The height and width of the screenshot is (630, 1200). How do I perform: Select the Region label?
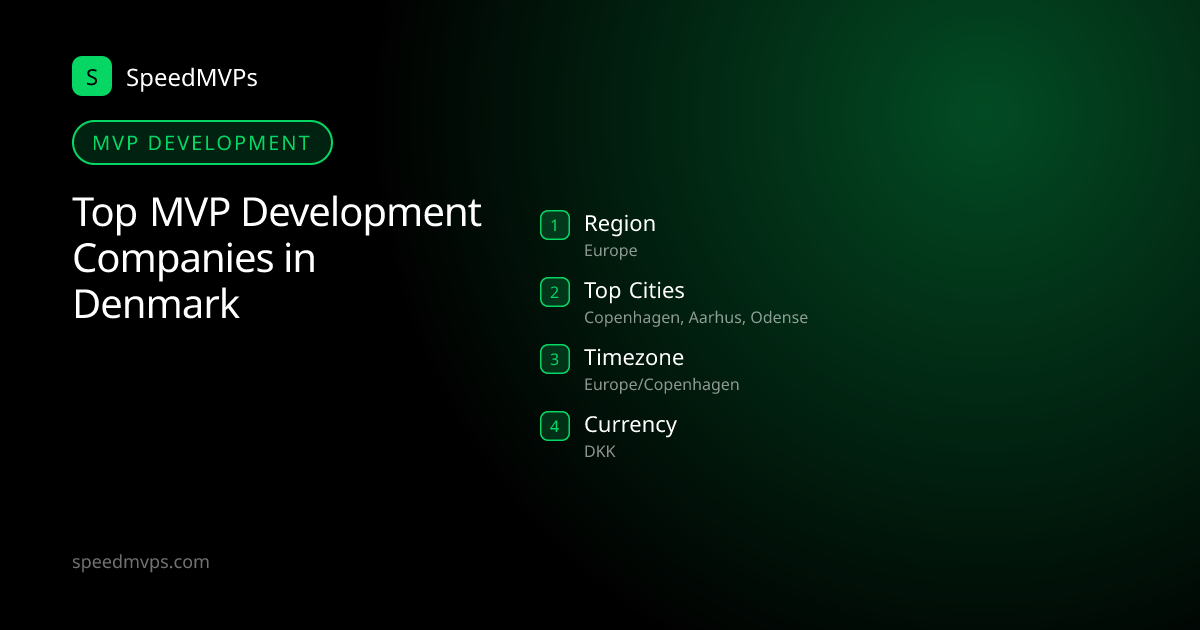[620, 224]
